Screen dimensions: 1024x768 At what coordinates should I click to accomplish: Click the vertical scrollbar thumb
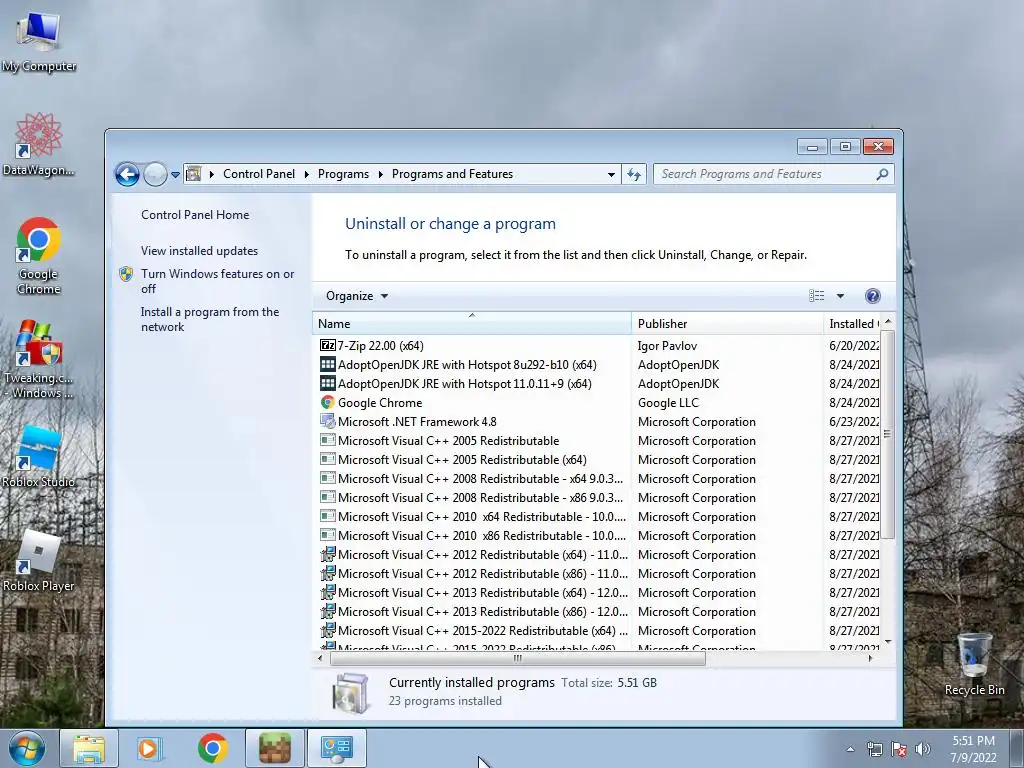coord(888,434)
